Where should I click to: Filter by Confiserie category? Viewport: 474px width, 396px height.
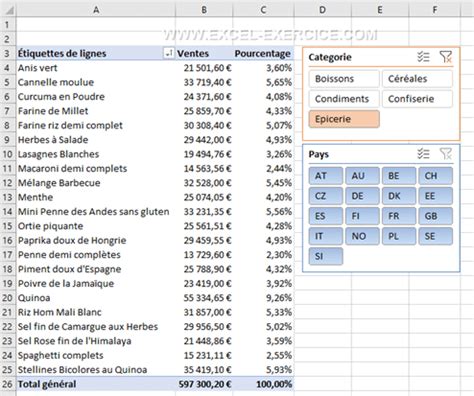pos(417,99)
